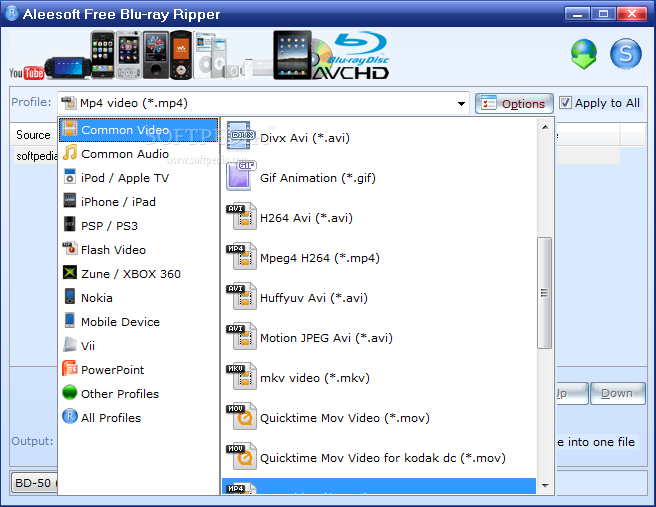656x507 pixels.
Task: Open the All Profiles category
Action: 138,417
